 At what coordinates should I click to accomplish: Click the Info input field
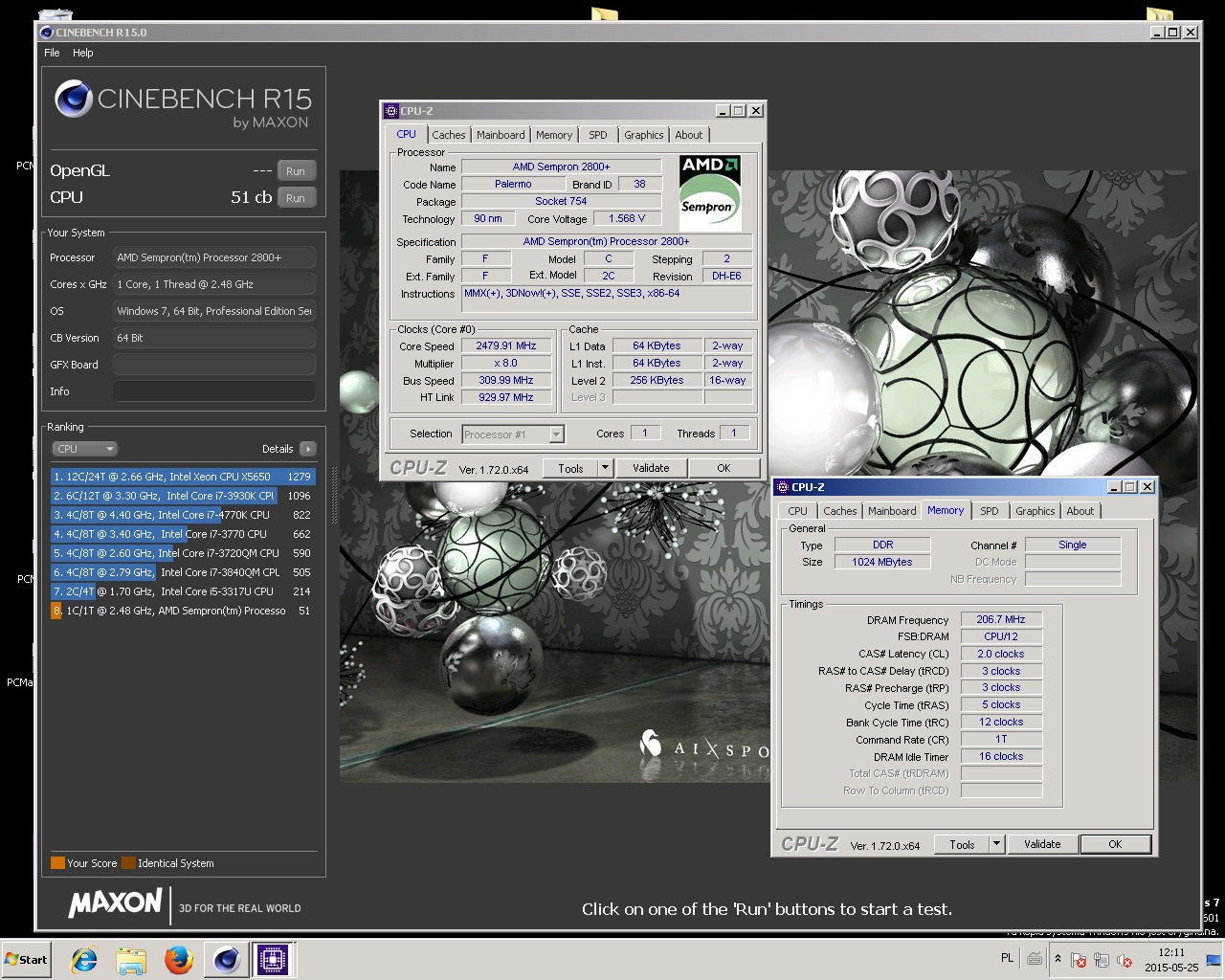(x=213, y=391)
